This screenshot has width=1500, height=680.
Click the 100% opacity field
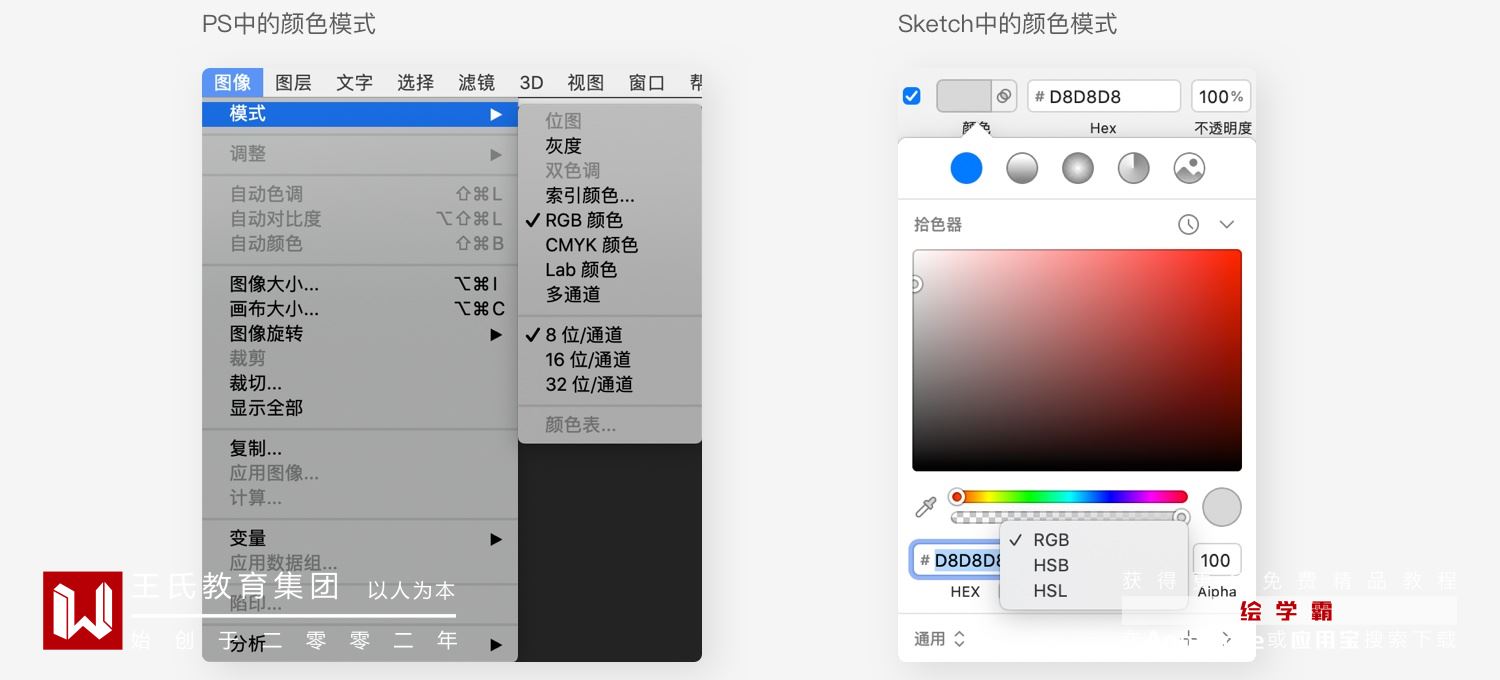pyautogui.click(x=1221, y=97)
